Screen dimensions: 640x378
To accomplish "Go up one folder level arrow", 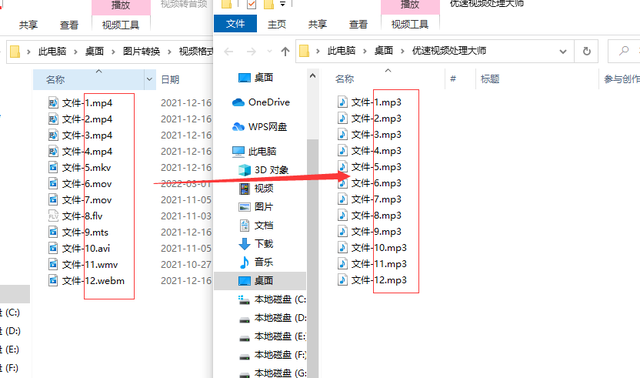I will (285, 51).
